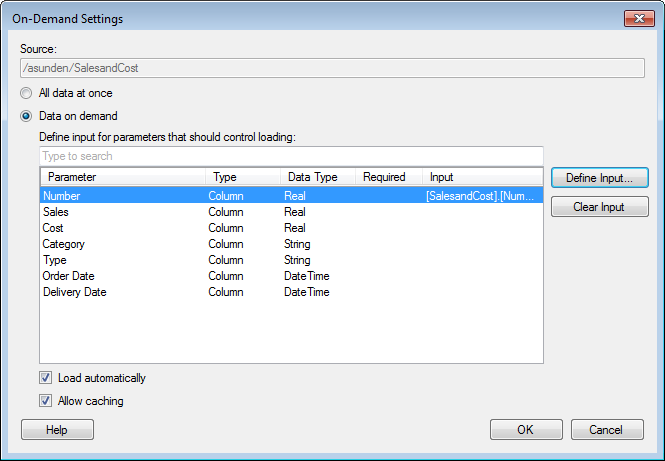Select the Sales parameter row

(x=56, y=212)
